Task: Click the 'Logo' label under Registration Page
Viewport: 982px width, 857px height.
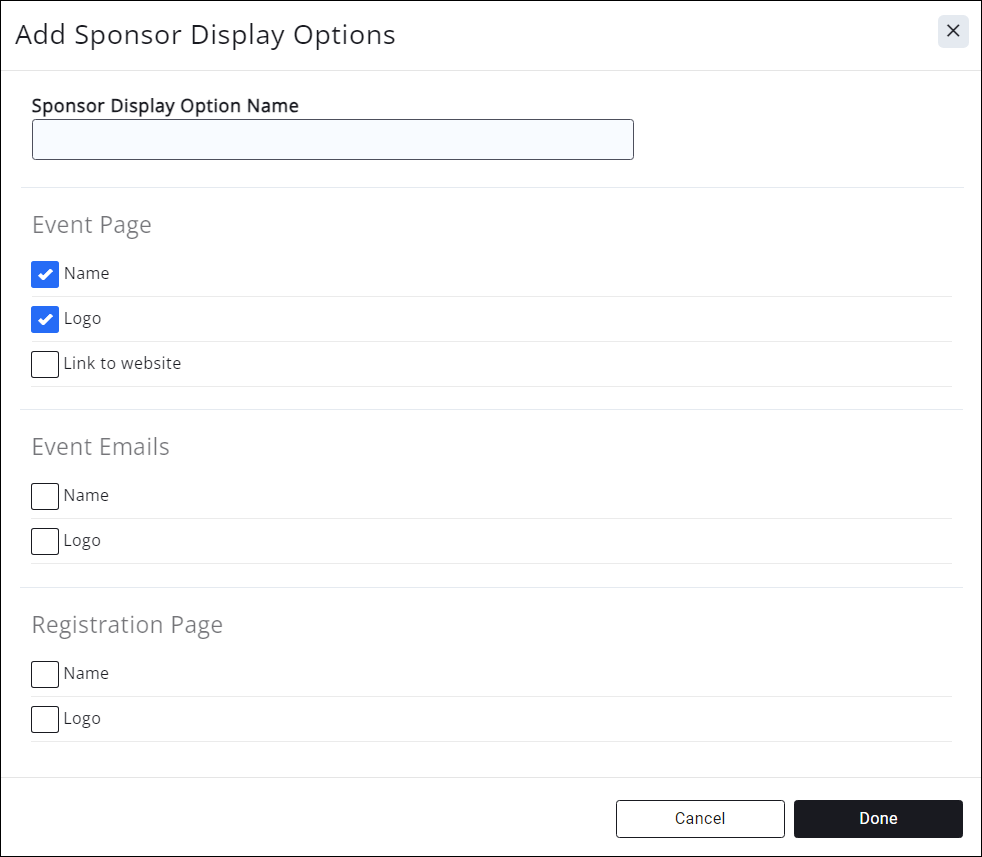Action: click(x=82, y=719)
